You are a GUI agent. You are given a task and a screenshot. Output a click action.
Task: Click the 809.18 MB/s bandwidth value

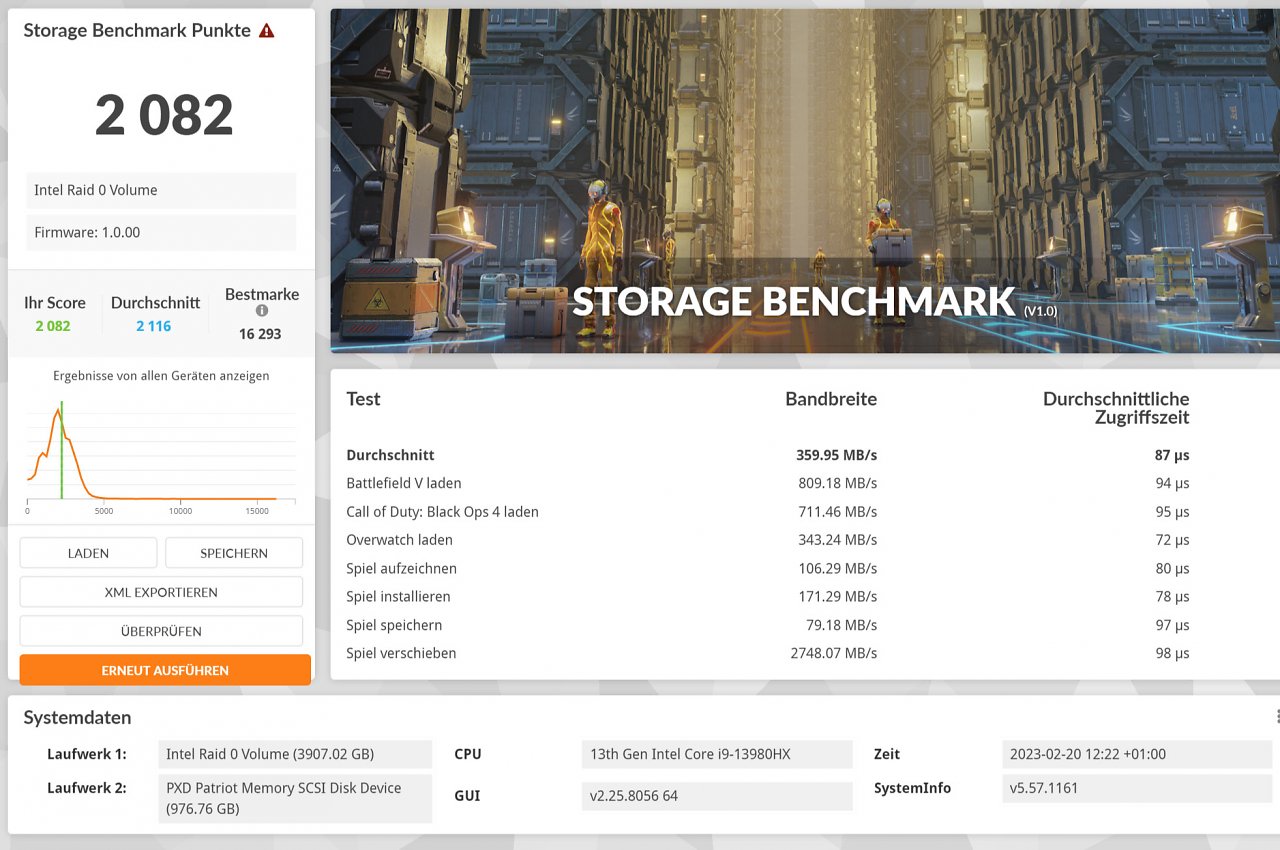coord(837,483)
